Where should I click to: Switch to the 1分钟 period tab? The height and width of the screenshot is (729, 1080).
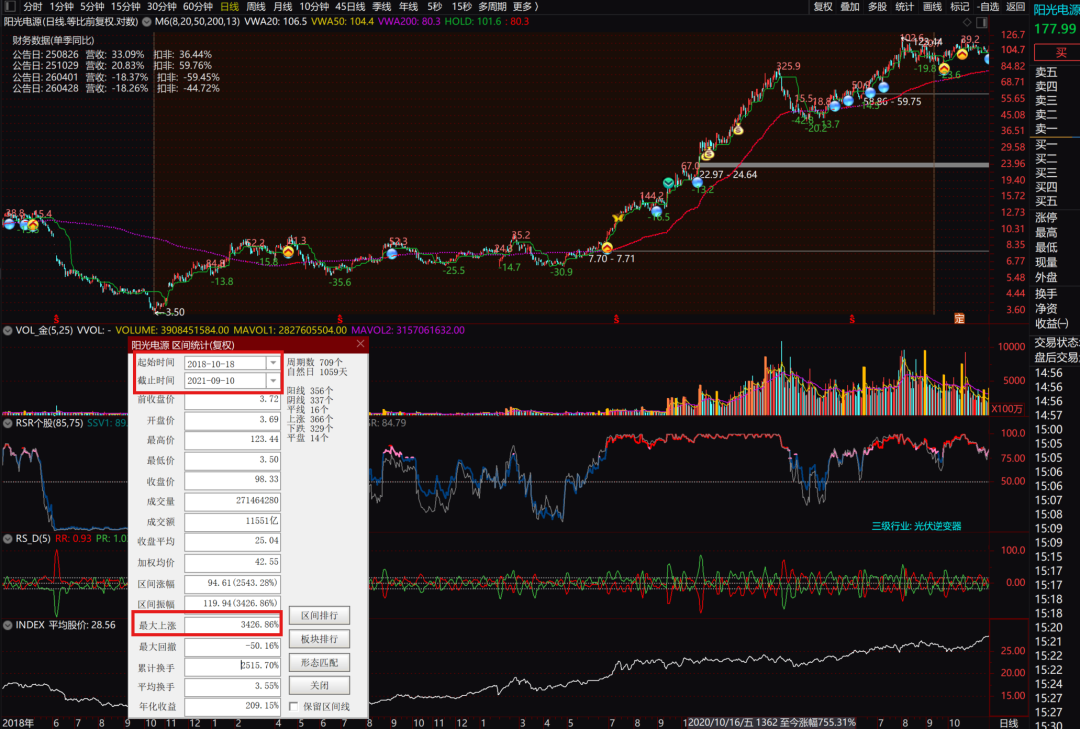click(x=61, y=6)
